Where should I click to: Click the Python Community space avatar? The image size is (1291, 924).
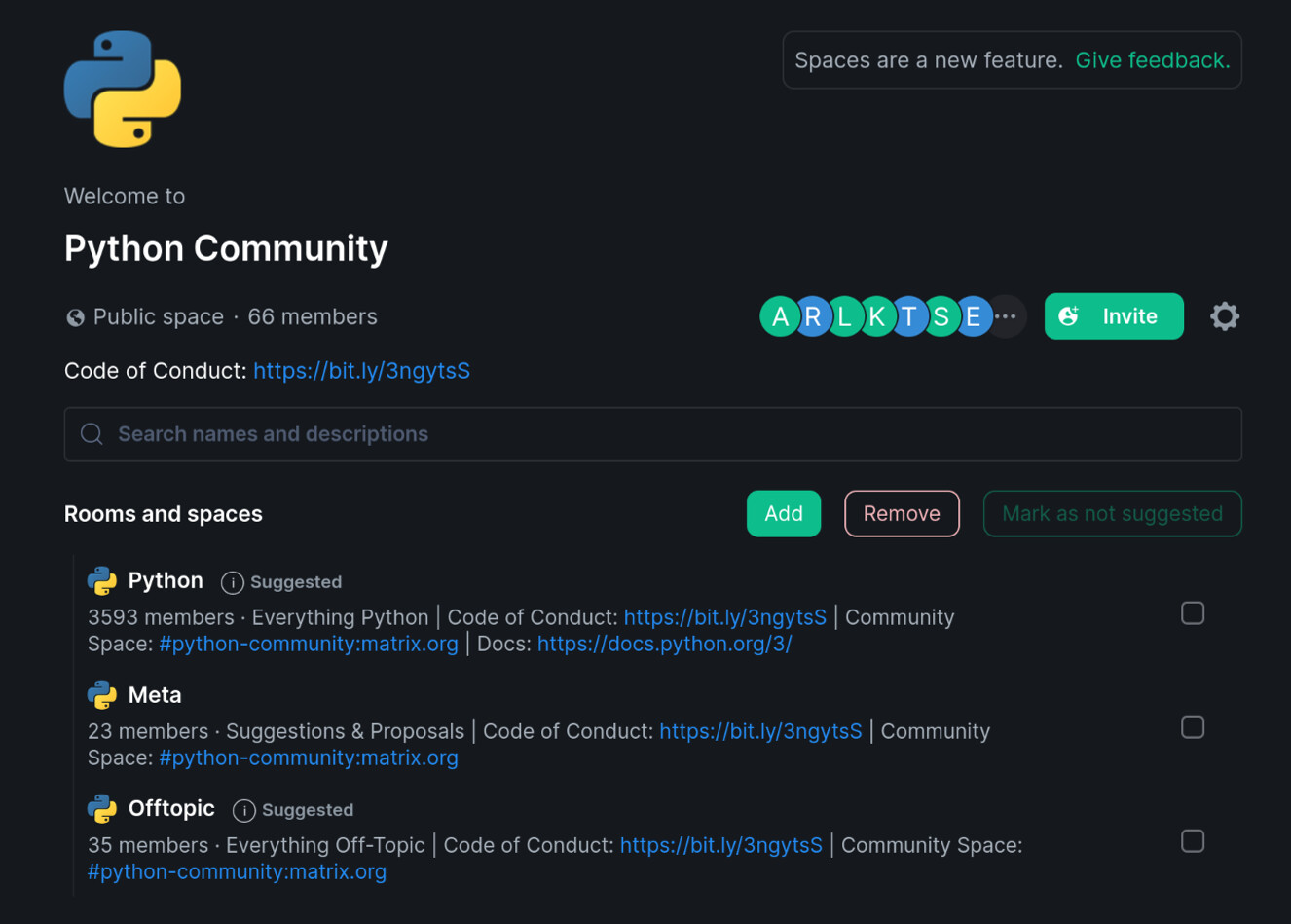pos(123,90)
